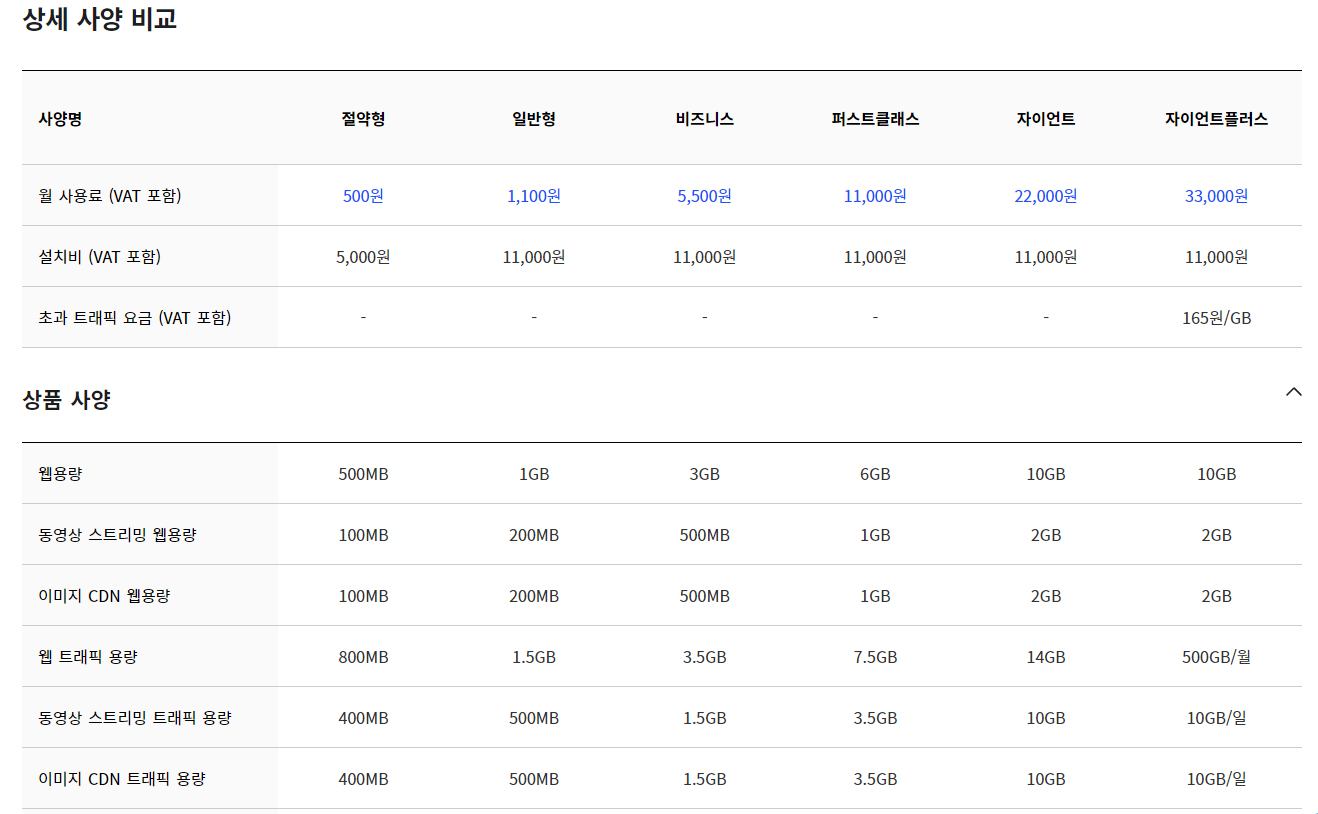Click 자이언트 이미지 CDN 트래픽 10GB cell
The image size is (1318, 814).
tap(1046, 779)
